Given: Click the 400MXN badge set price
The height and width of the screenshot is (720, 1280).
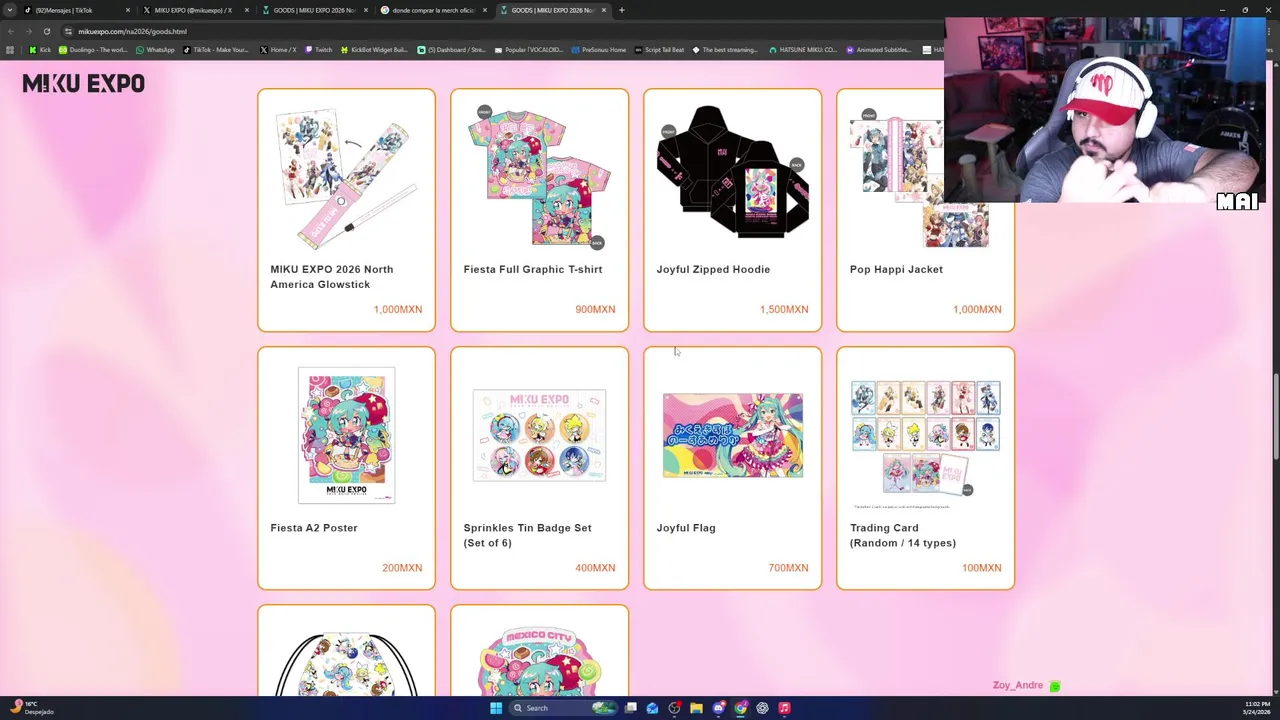Looking at the screenshot, I should pos(595,567).
